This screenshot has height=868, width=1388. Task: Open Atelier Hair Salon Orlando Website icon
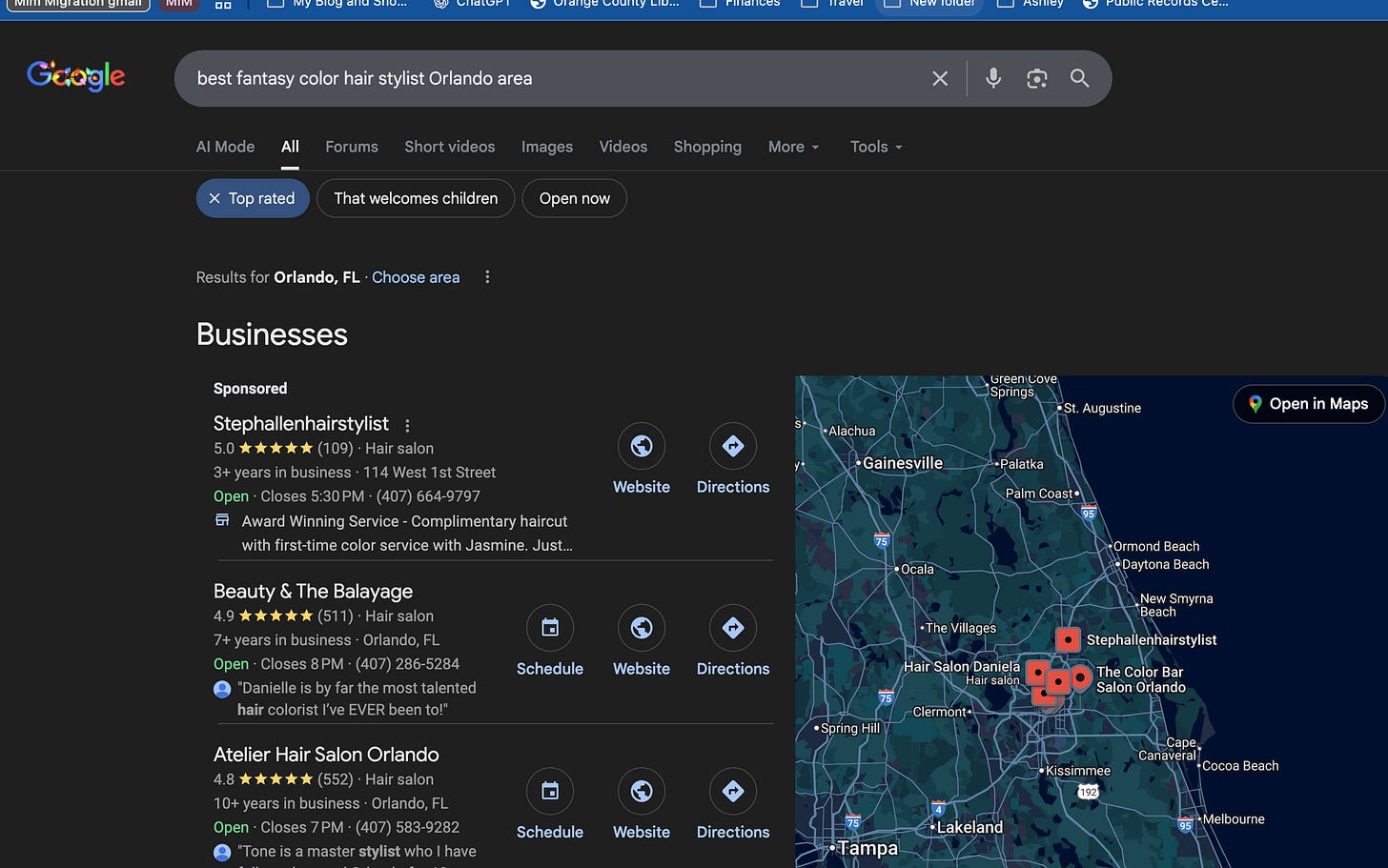point(642,791)
